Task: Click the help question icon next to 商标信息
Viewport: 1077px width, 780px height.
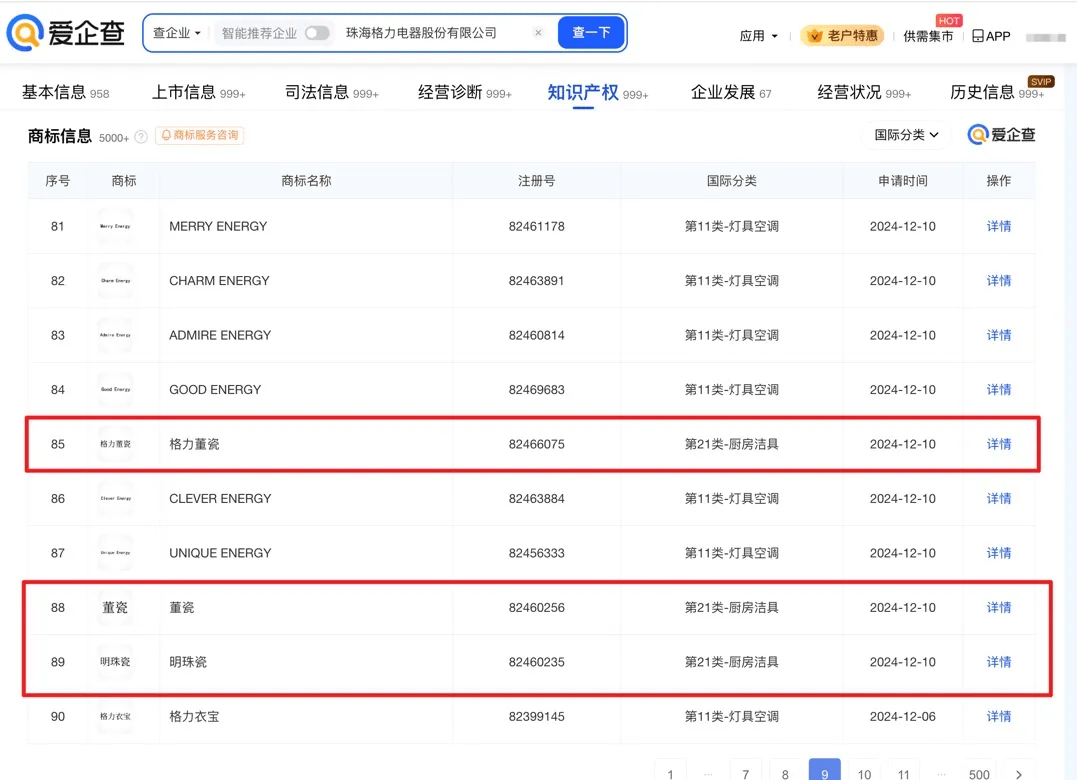Action: [141, 137]
